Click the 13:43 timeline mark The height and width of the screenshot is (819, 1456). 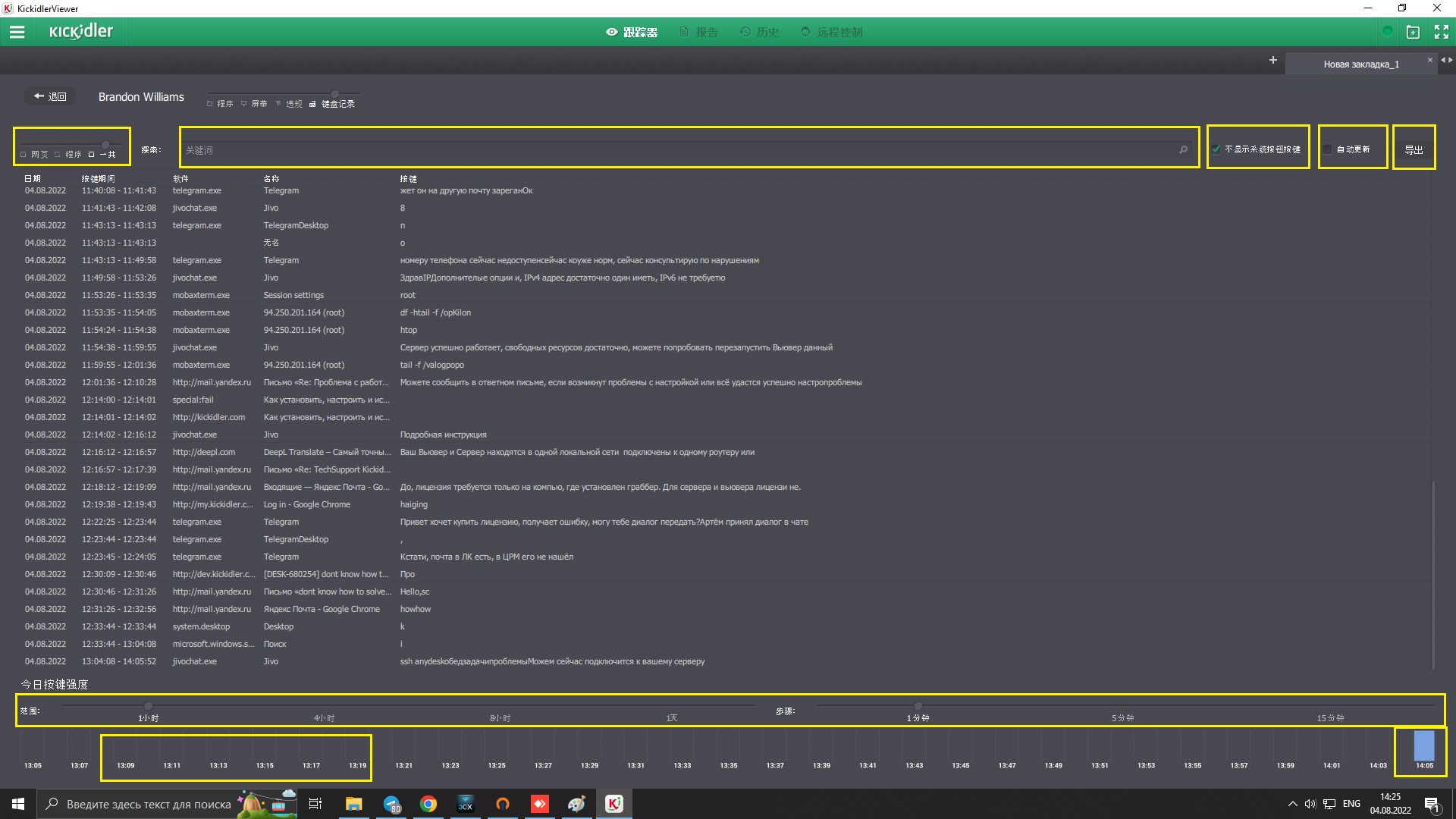(x=914, y=766)
